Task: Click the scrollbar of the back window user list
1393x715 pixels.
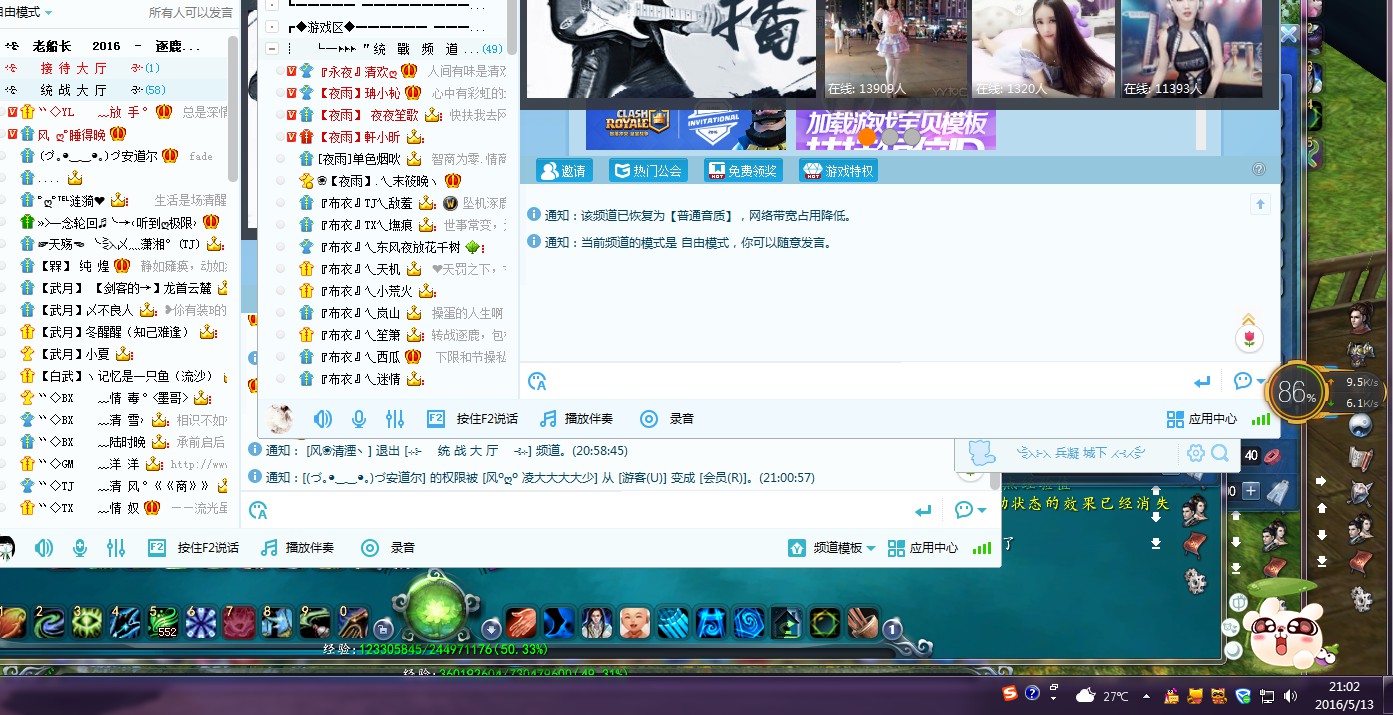Action: pyautogui.click(x=233, y=110)
